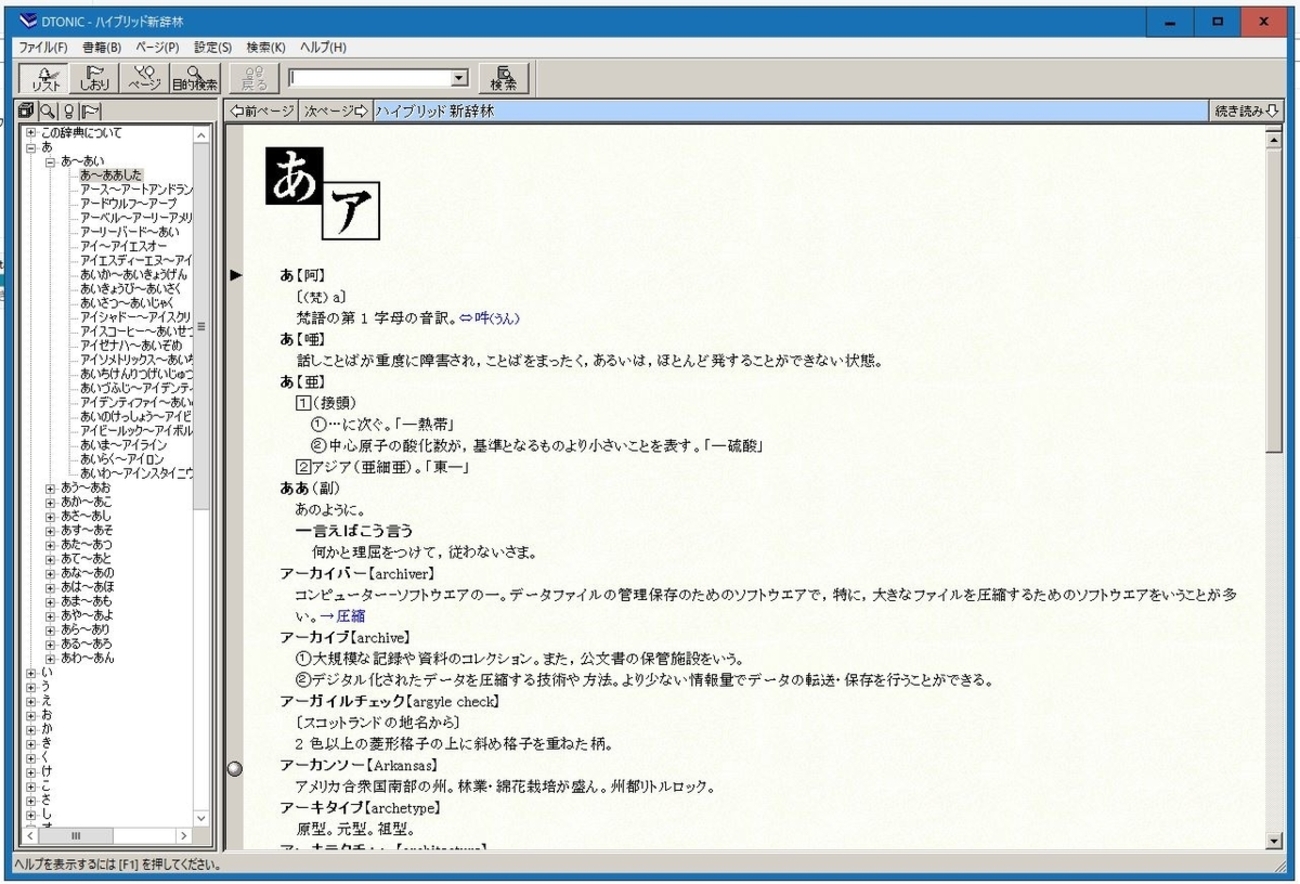The height and width of the screenshot is (884, 1300).
Task: Open the 検索(K) menu
Action: pos(266,48)
